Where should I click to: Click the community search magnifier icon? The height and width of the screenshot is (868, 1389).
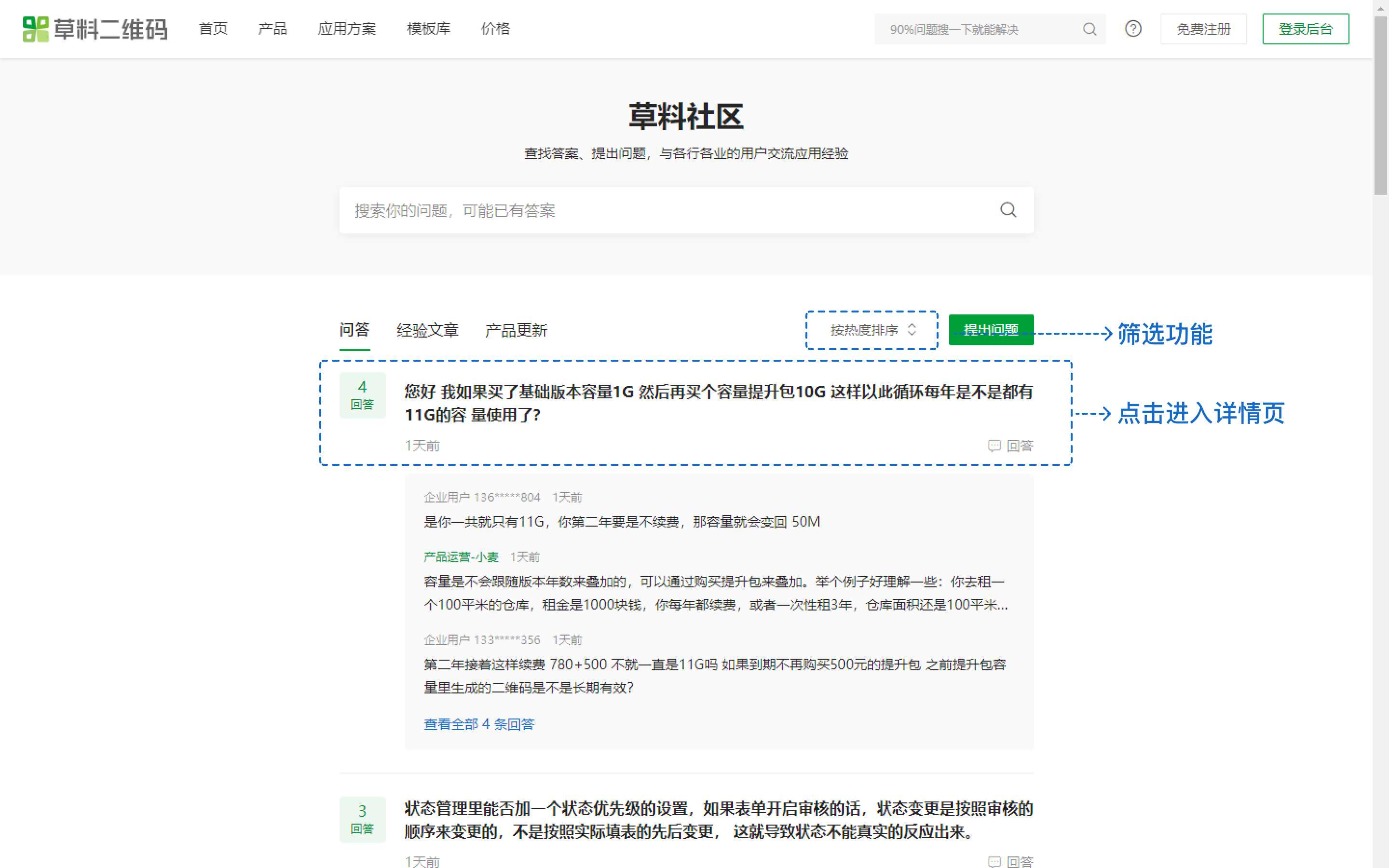coord(1008,210)
